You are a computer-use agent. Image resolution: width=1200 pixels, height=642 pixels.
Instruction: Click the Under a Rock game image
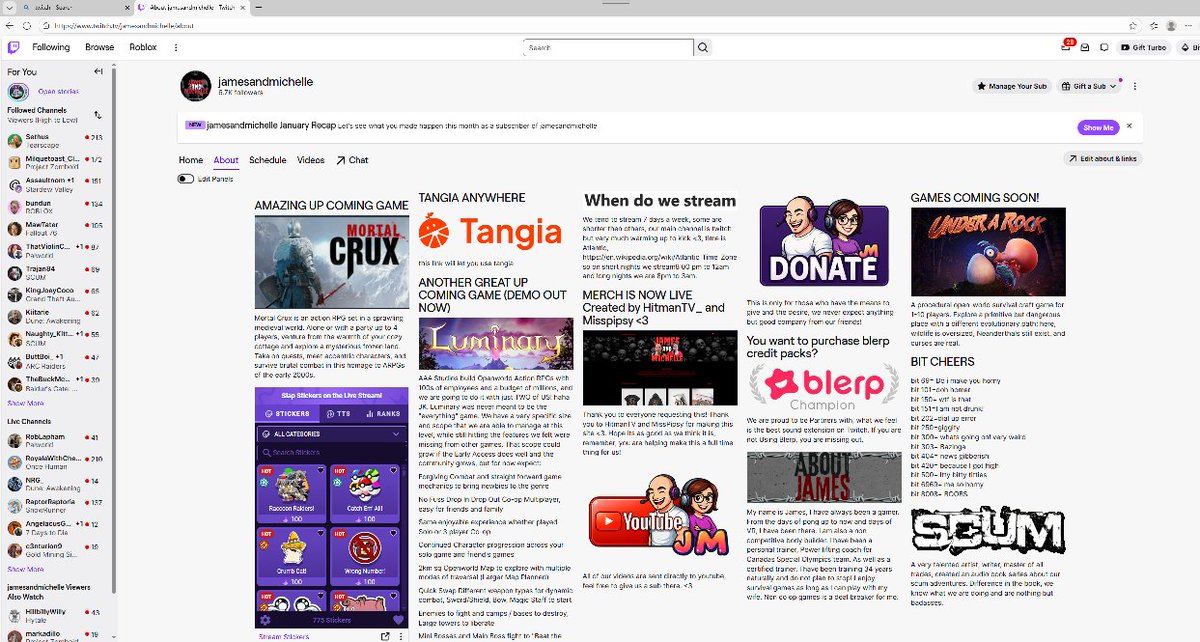[987, 251]
